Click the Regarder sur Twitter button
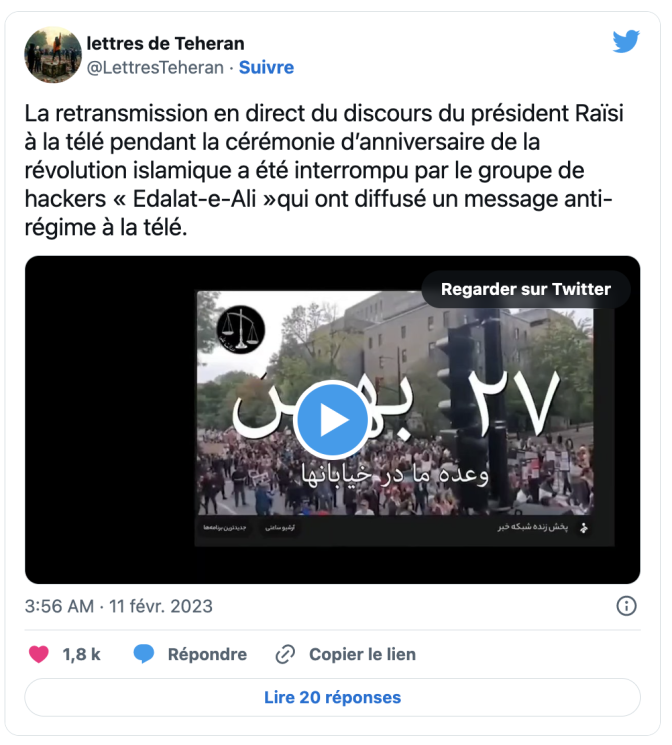The image size is (672, 745). [x=526, y=289]
